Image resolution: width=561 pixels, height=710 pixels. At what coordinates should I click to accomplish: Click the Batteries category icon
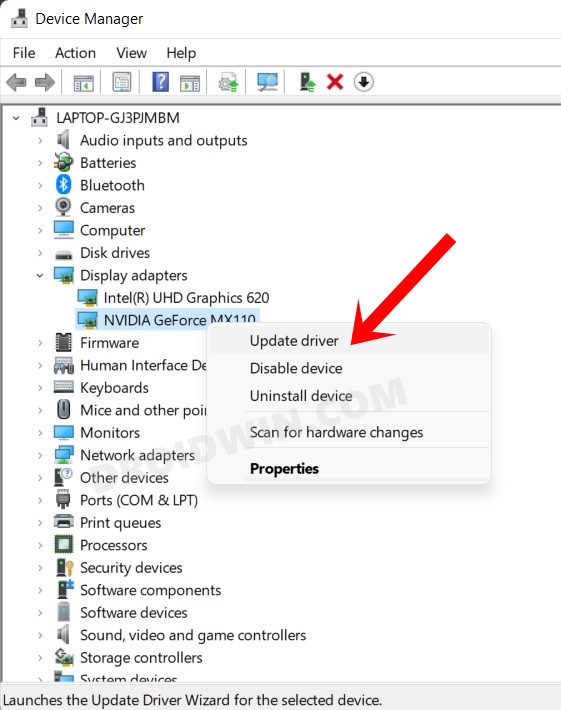(x=63, y=163)
